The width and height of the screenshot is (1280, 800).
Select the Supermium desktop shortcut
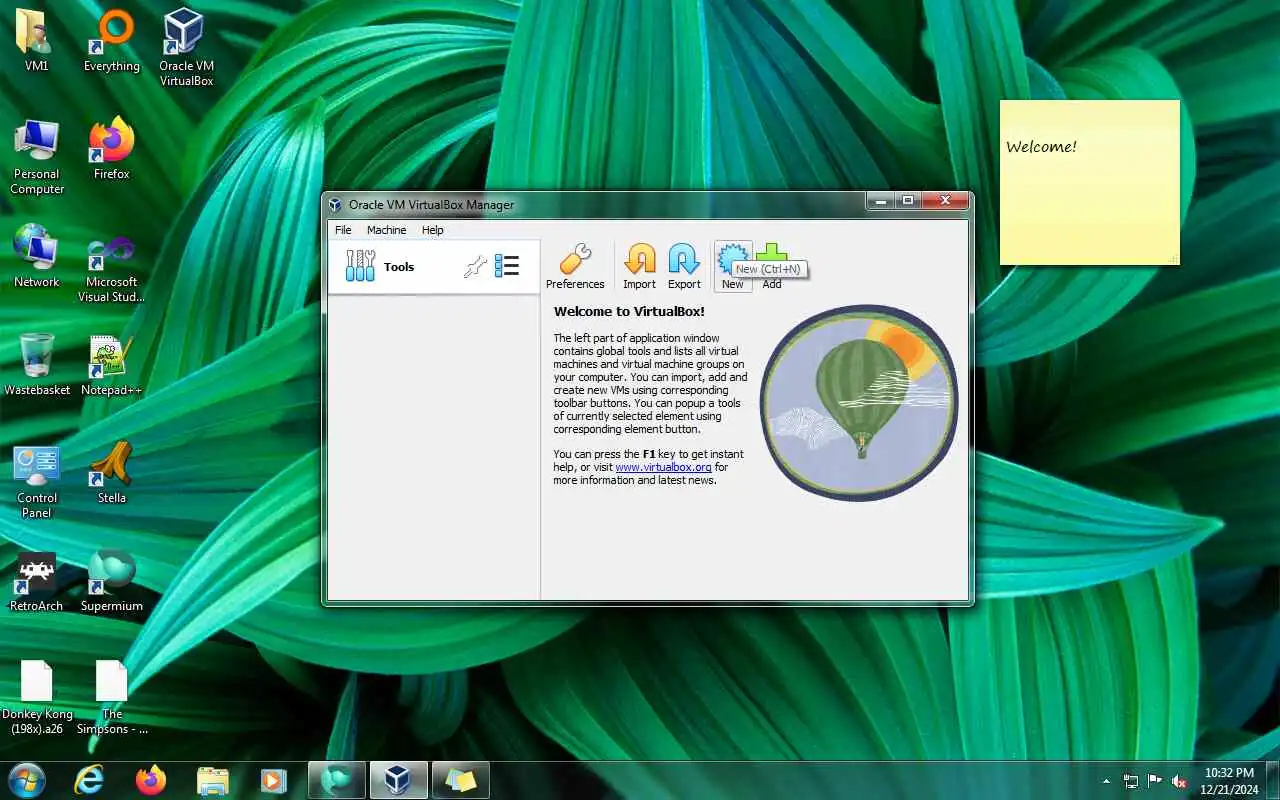tap(112, 581)
